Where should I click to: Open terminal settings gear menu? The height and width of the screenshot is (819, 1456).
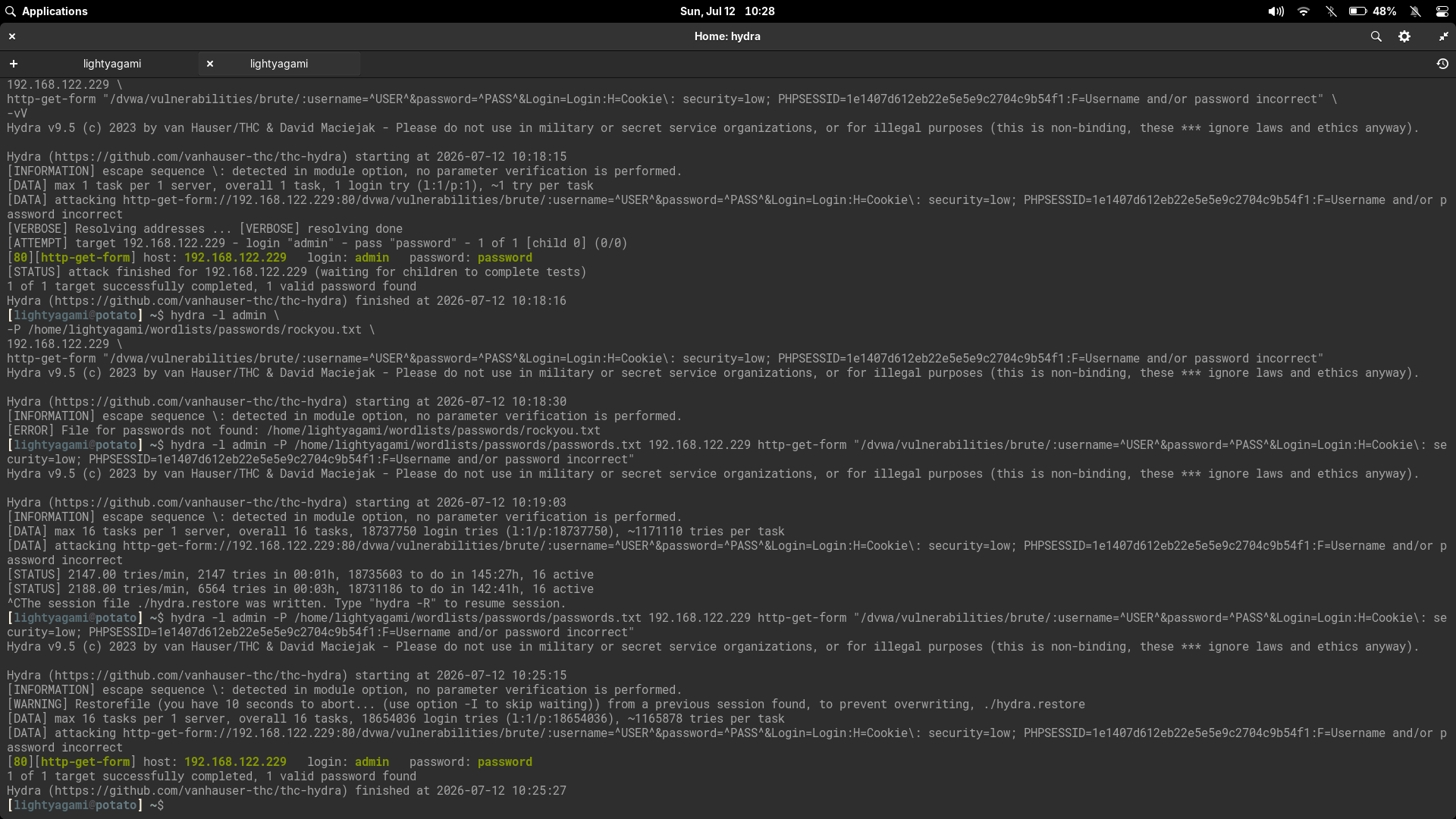click(1404, 36)
